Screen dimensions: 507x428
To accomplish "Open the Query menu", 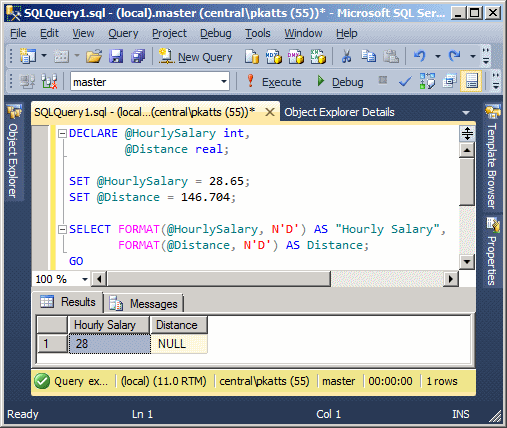I will pyautogui.click(x=123, y=33).
